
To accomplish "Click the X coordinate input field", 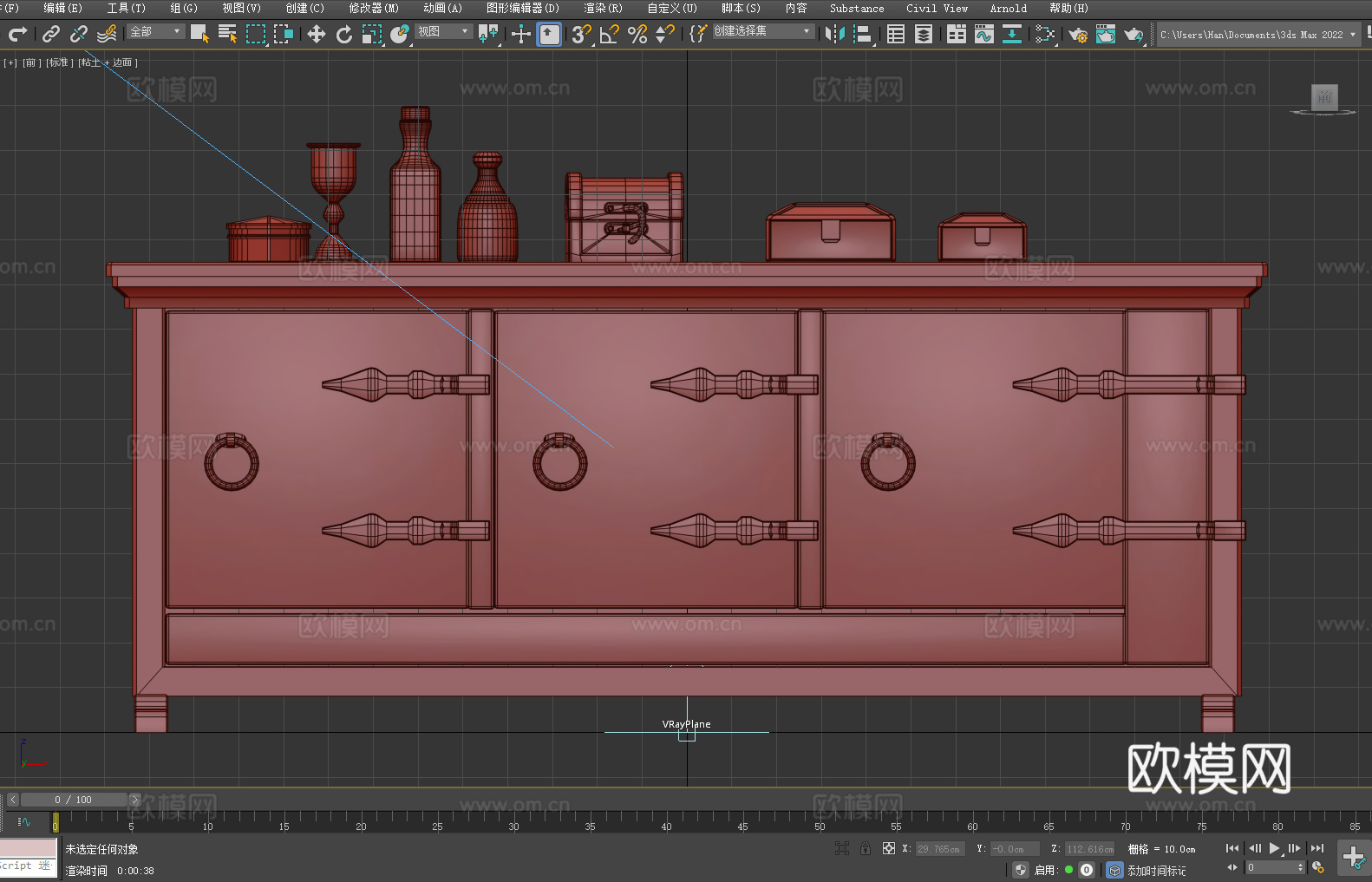I will point(940,849).
